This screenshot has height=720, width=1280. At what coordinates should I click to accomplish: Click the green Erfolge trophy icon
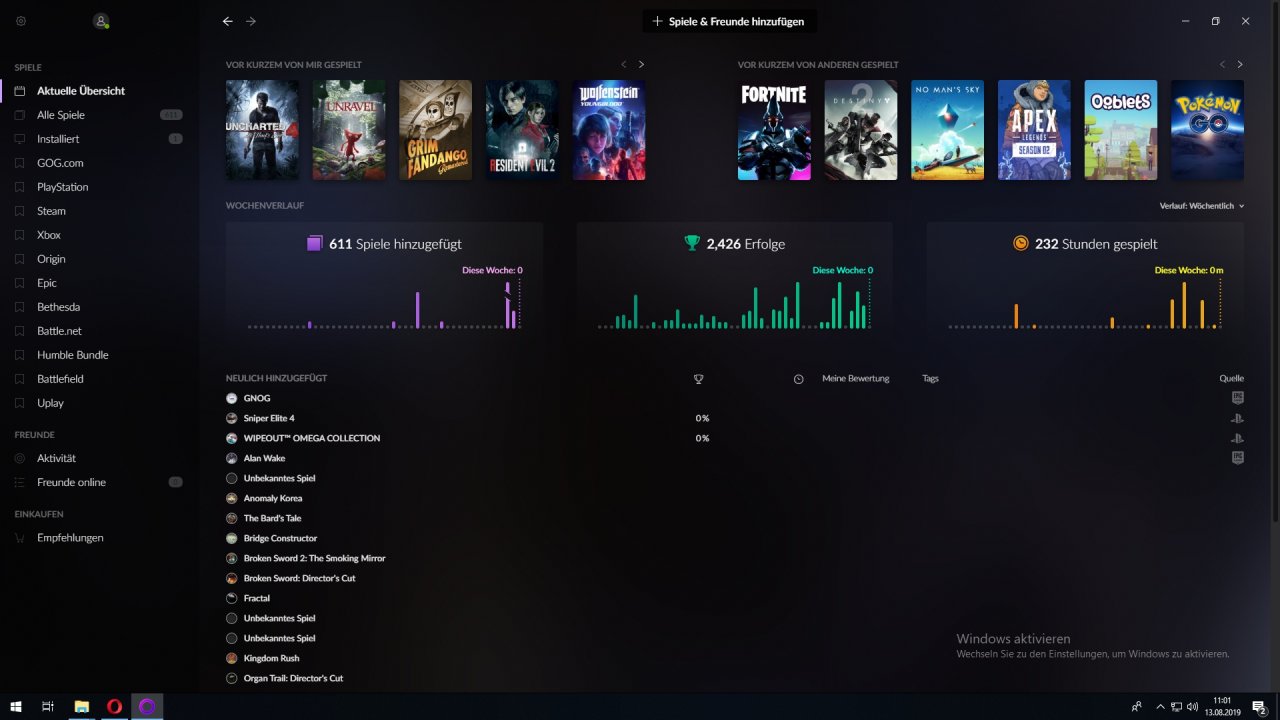coord(692,243)
